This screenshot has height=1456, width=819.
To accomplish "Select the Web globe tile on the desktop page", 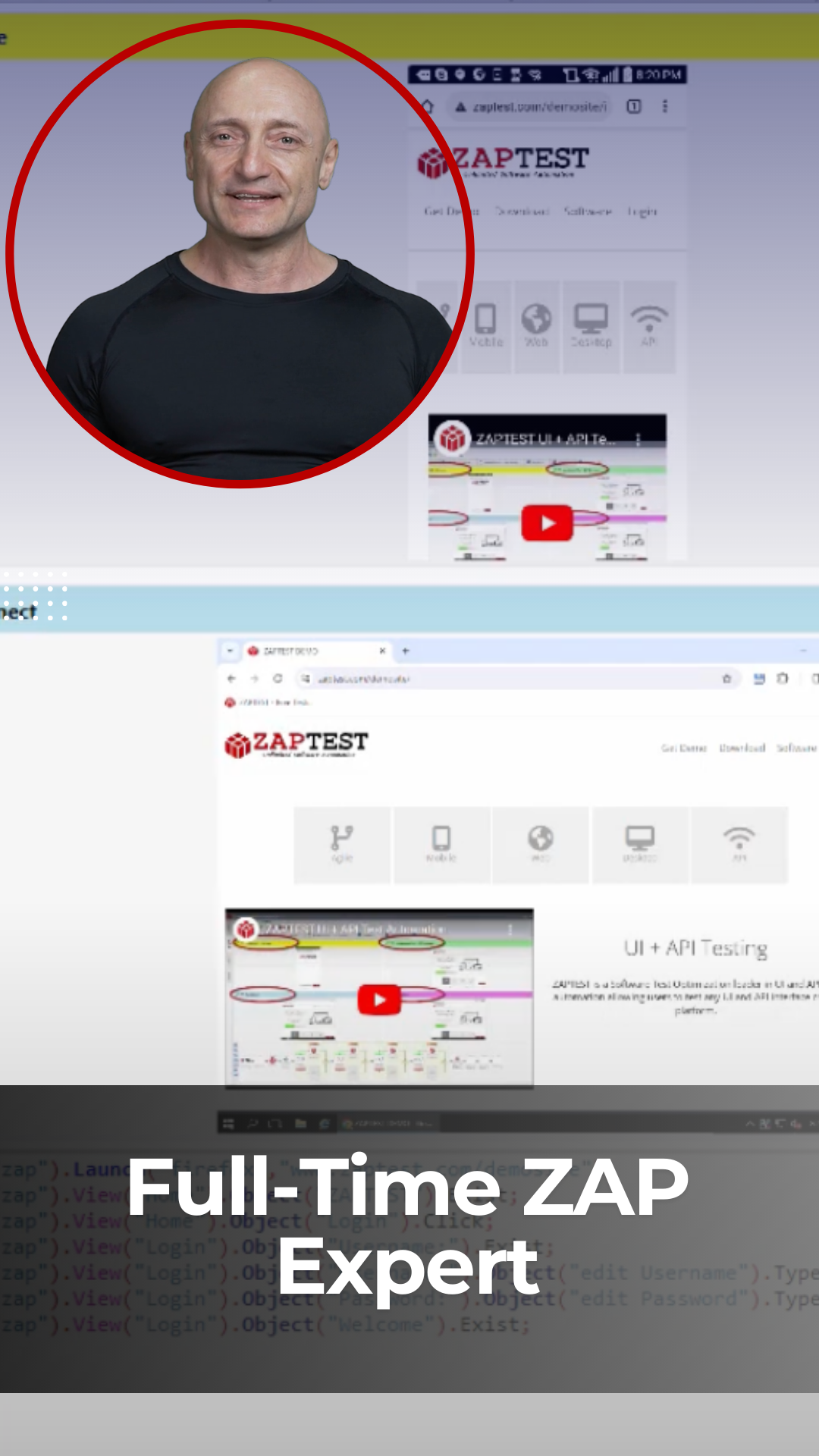I will [x=541, y=845].
